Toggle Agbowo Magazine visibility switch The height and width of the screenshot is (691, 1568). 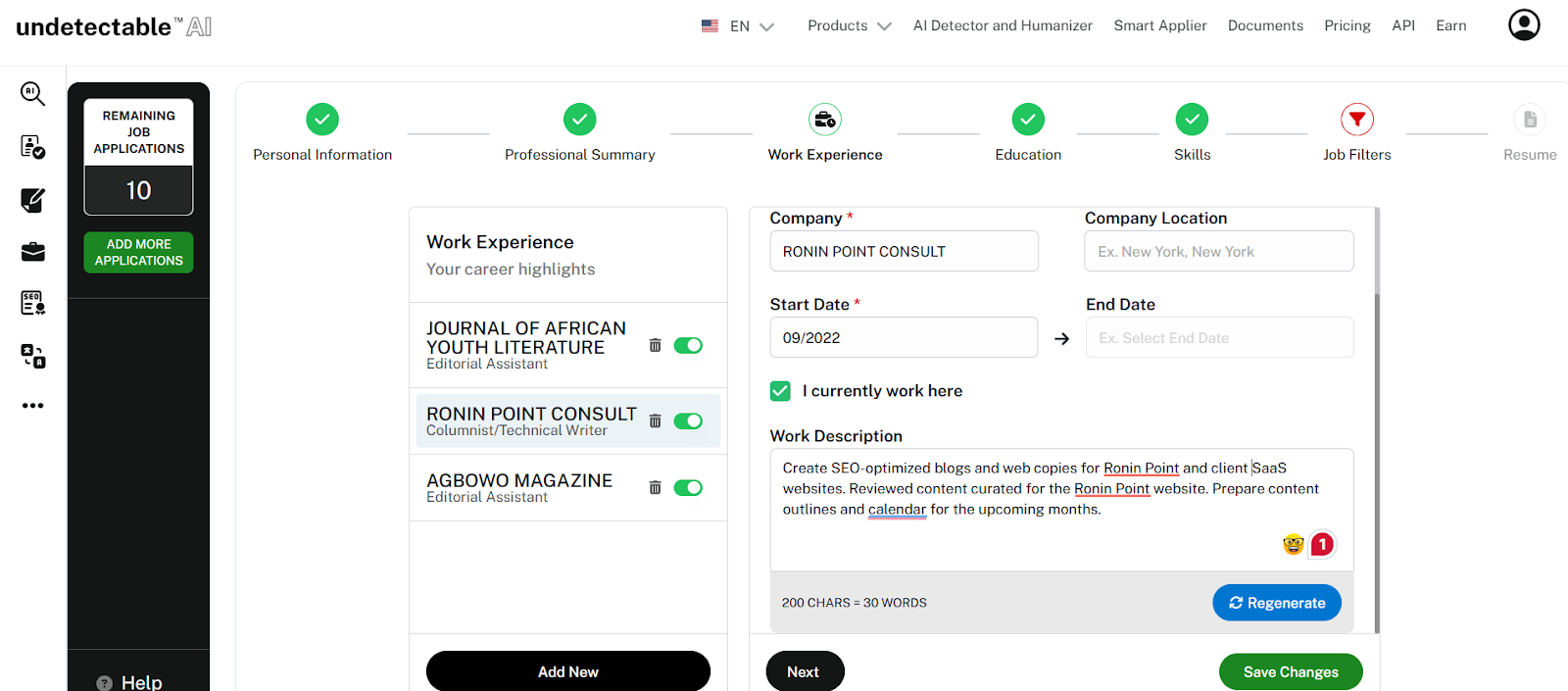(688, 487)
